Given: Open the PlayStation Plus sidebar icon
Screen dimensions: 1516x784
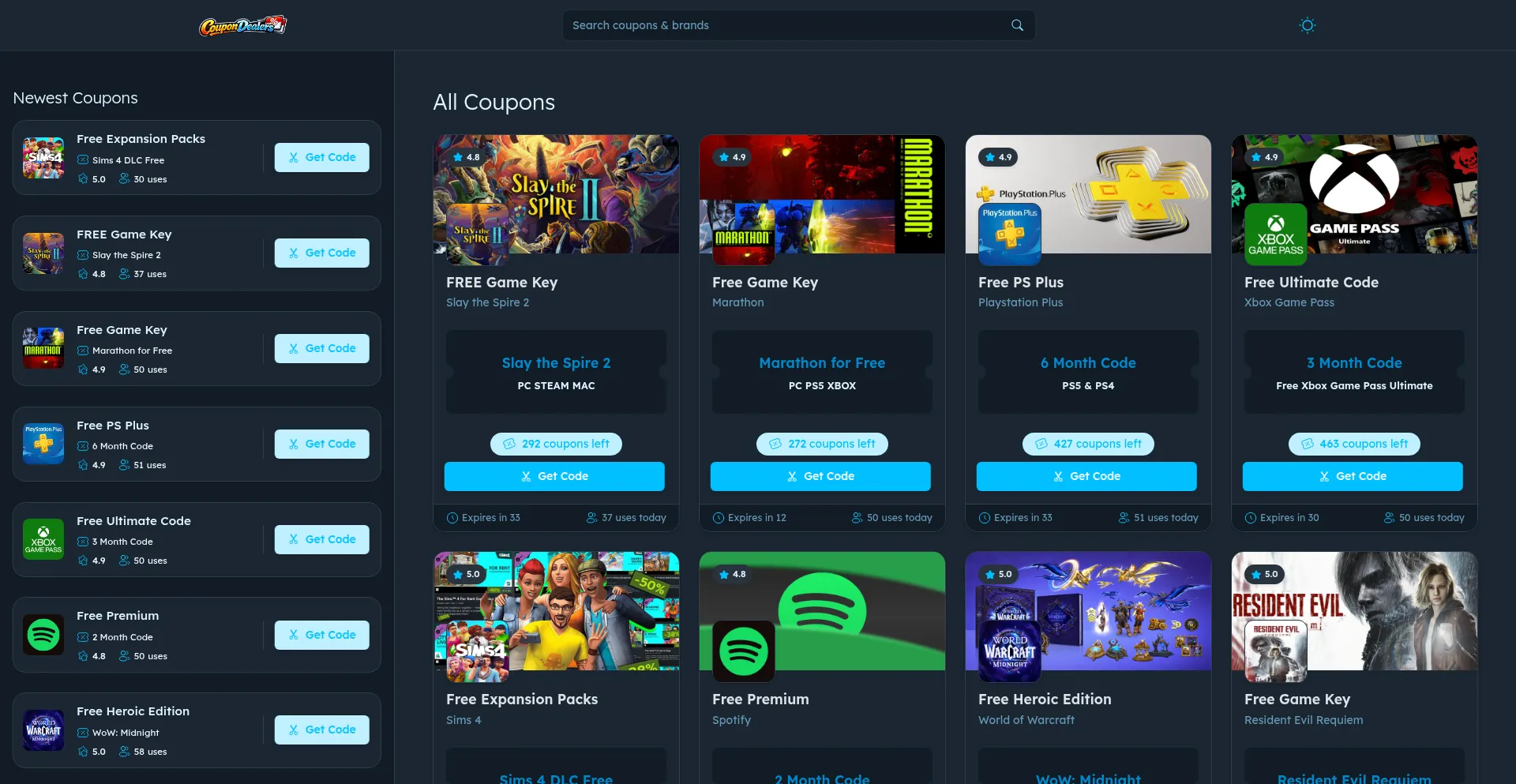Looking at the screenshot, I should (43, 445).
